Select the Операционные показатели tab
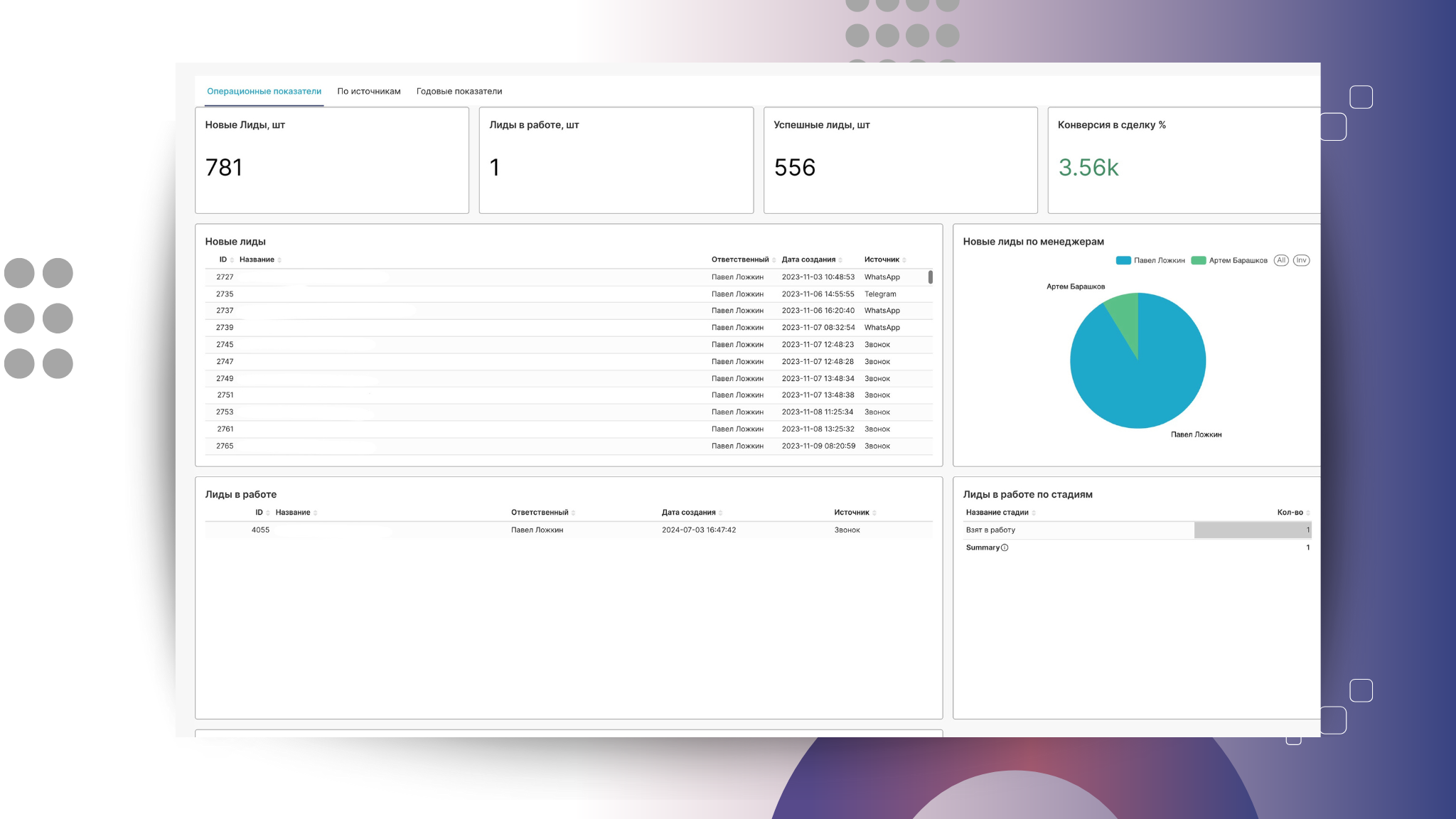The image size is (1456, 819). click(x=264, y=91)
